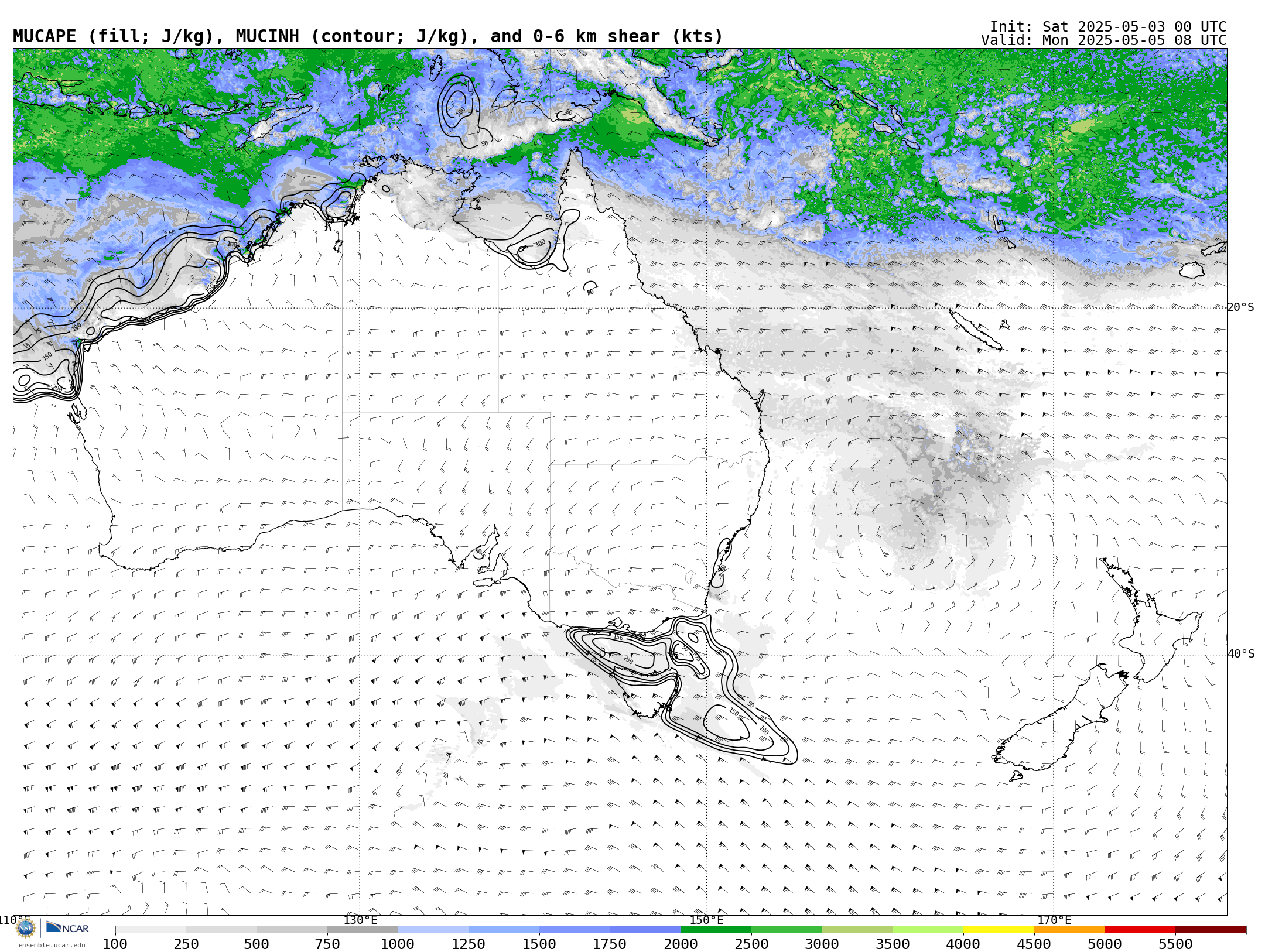Click the 150°E longitude label

click(706, 920)
